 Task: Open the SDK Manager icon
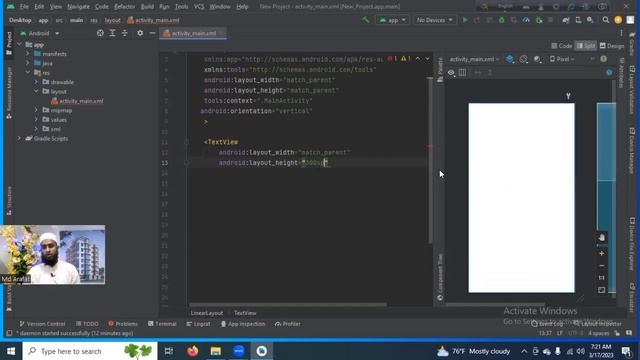coord(590,20)
